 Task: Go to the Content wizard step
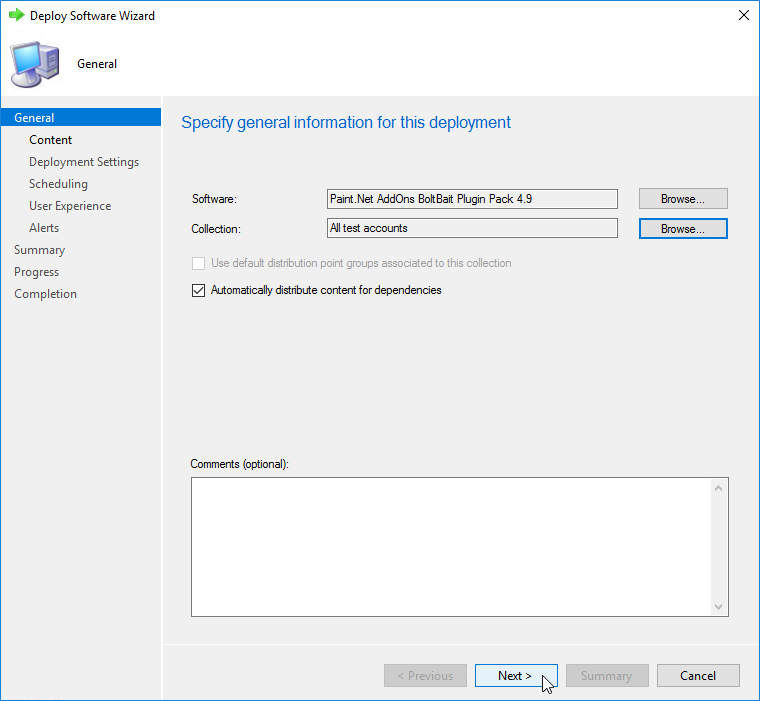click(51, 140)
